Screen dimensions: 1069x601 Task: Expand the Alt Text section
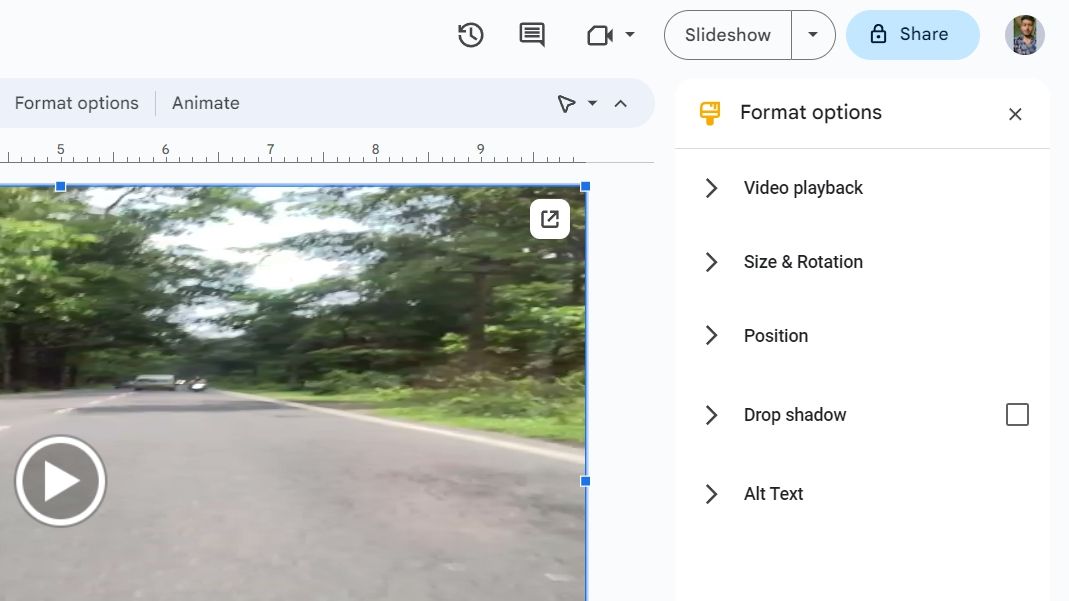(711, 493)
